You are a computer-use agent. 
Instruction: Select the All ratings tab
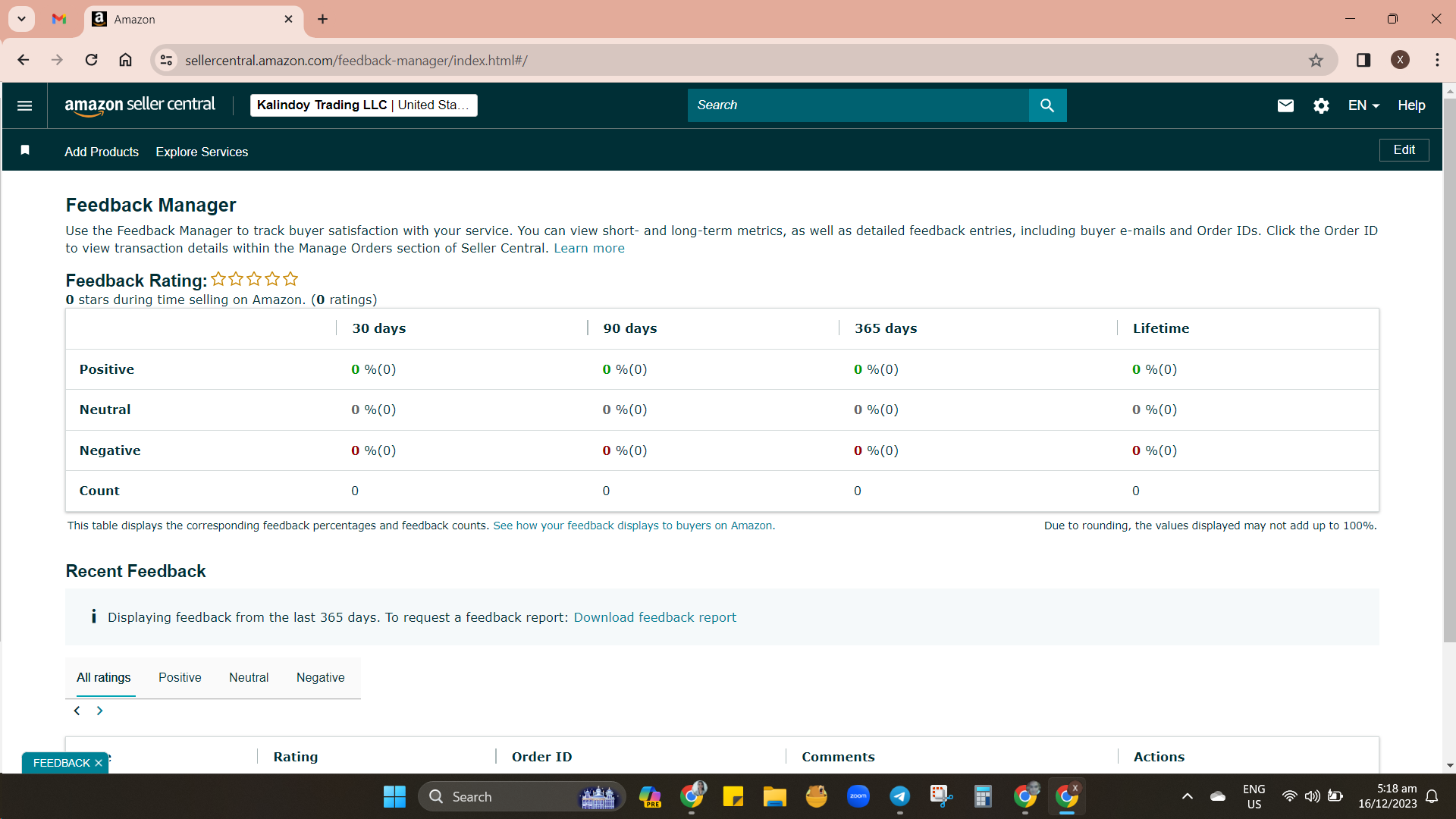click(103, 677)
